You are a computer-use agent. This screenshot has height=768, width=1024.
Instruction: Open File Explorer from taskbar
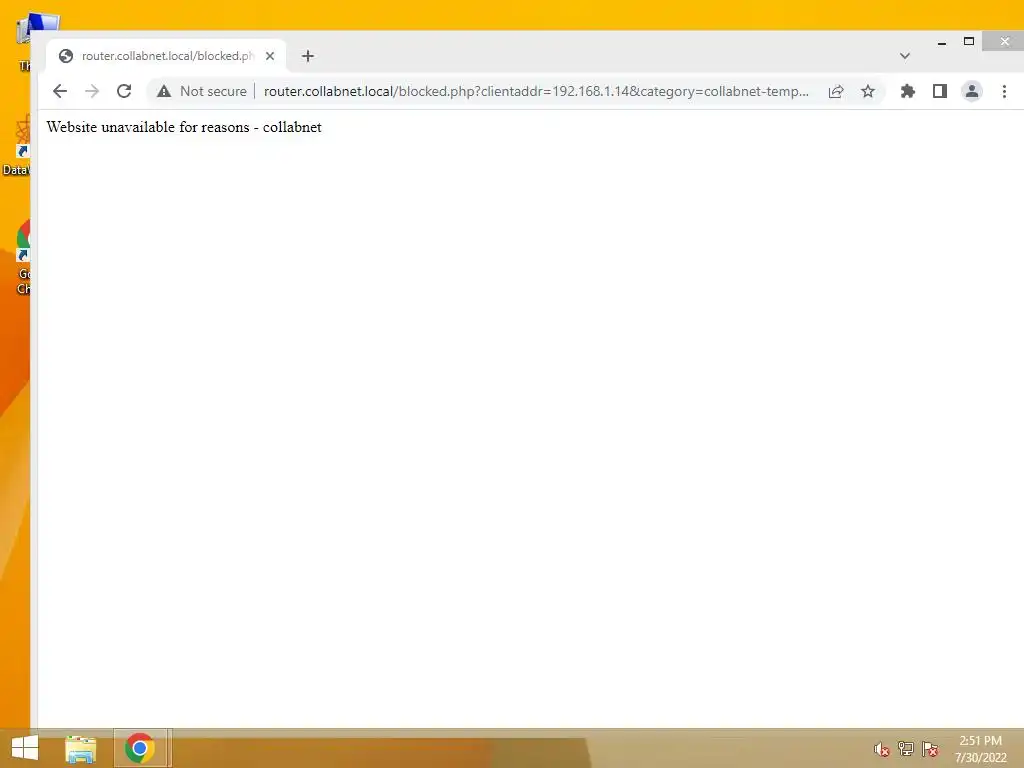click(x=80, y=748)
